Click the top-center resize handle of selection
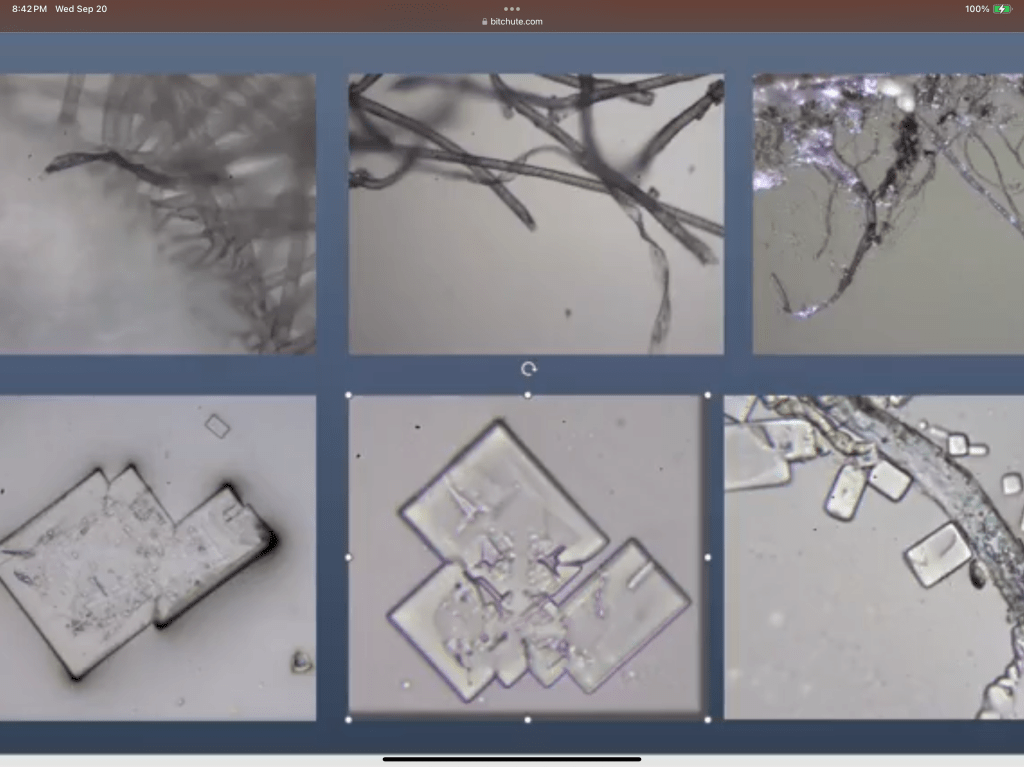 tap(528, 395)
